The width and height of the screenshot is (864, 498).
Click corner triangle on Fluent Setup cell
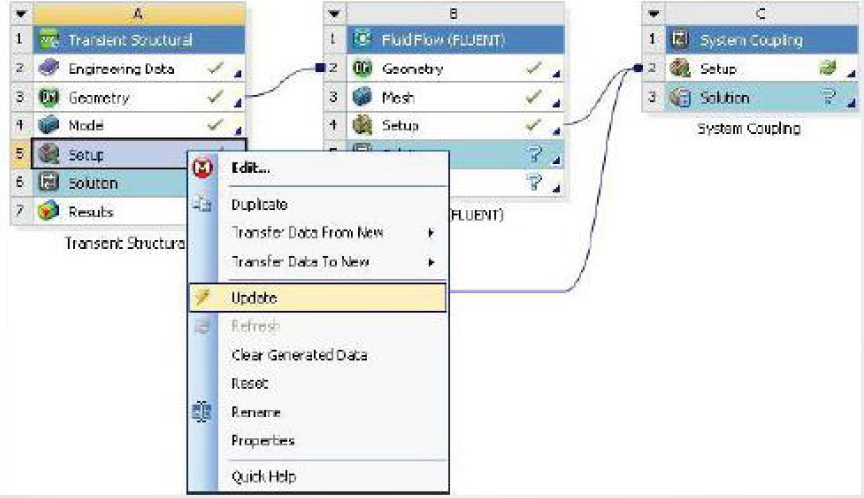557,131
